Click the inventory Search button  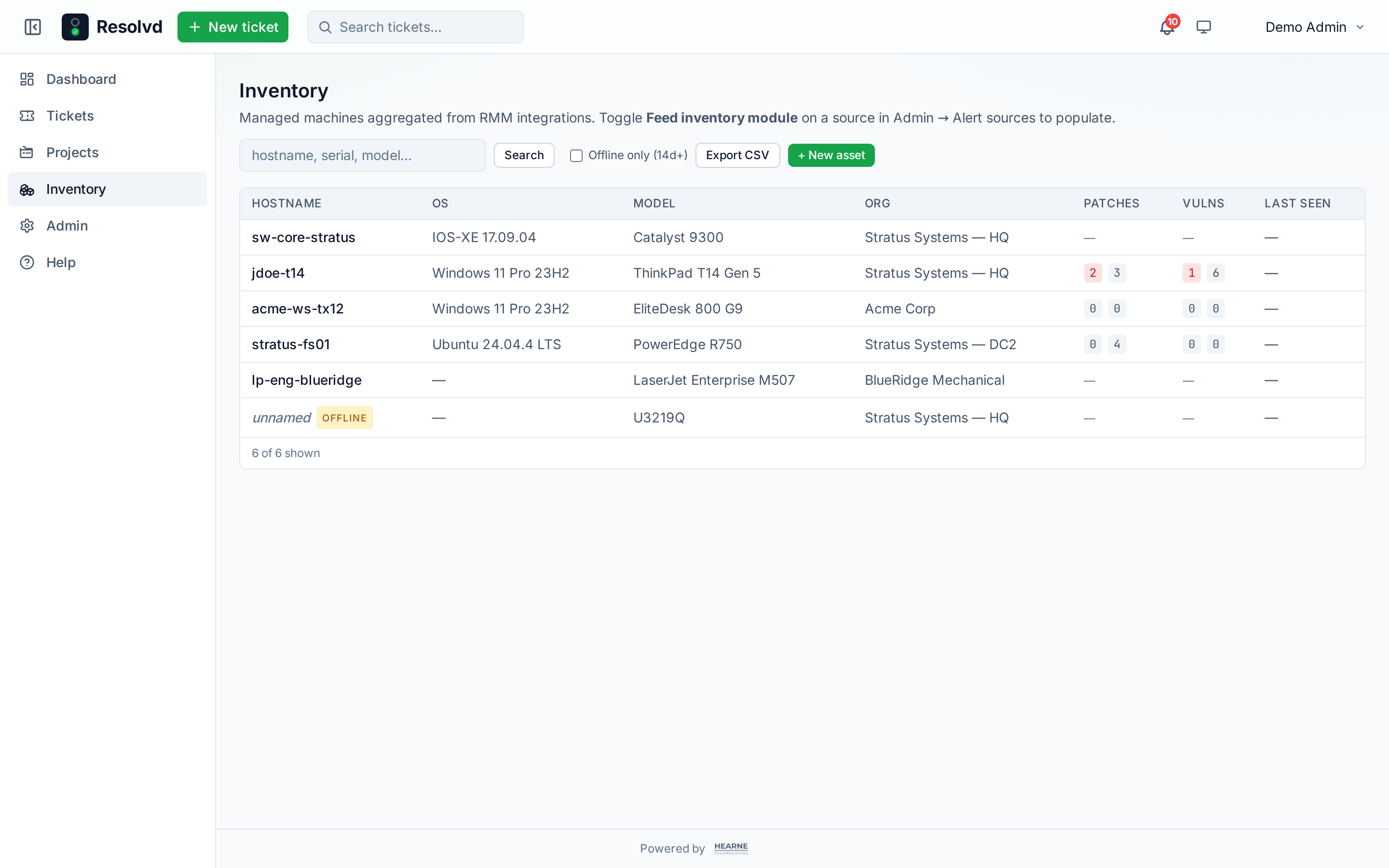524,155
